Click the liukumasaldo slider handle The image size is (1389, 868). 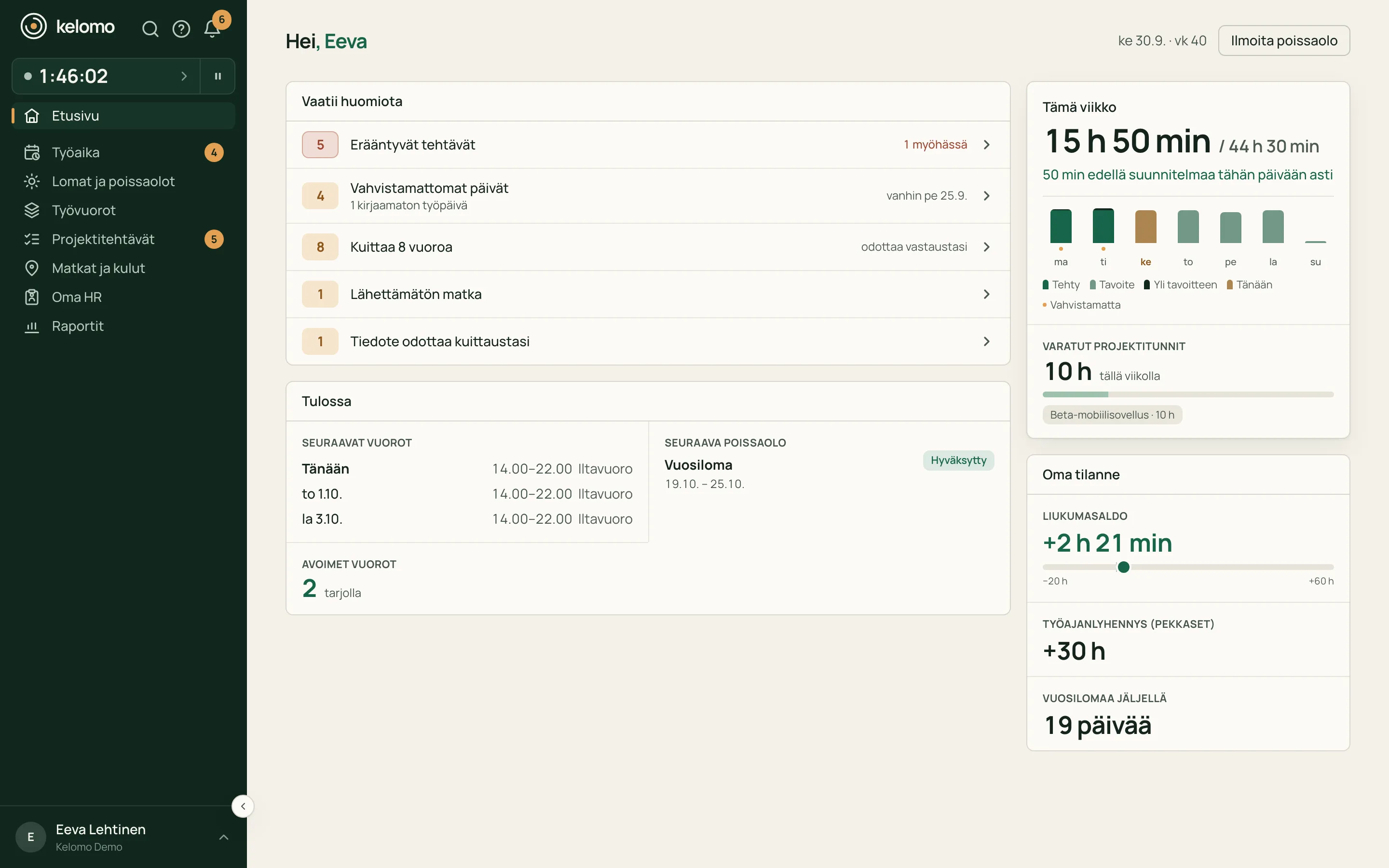coord(1124,567)
